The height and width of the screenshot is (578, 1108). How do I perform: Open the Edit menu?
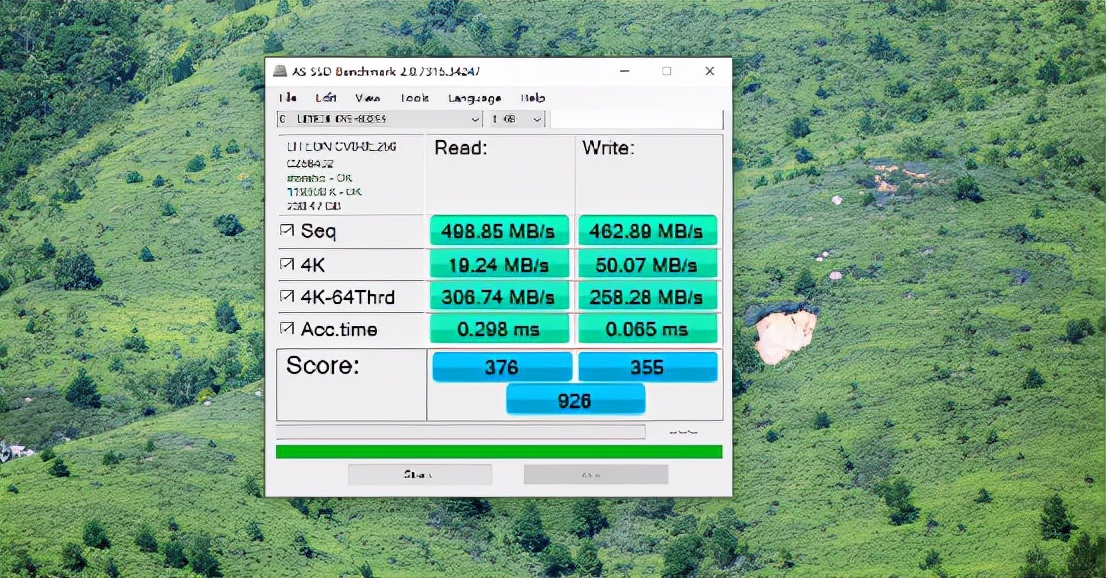coord(325,98)
